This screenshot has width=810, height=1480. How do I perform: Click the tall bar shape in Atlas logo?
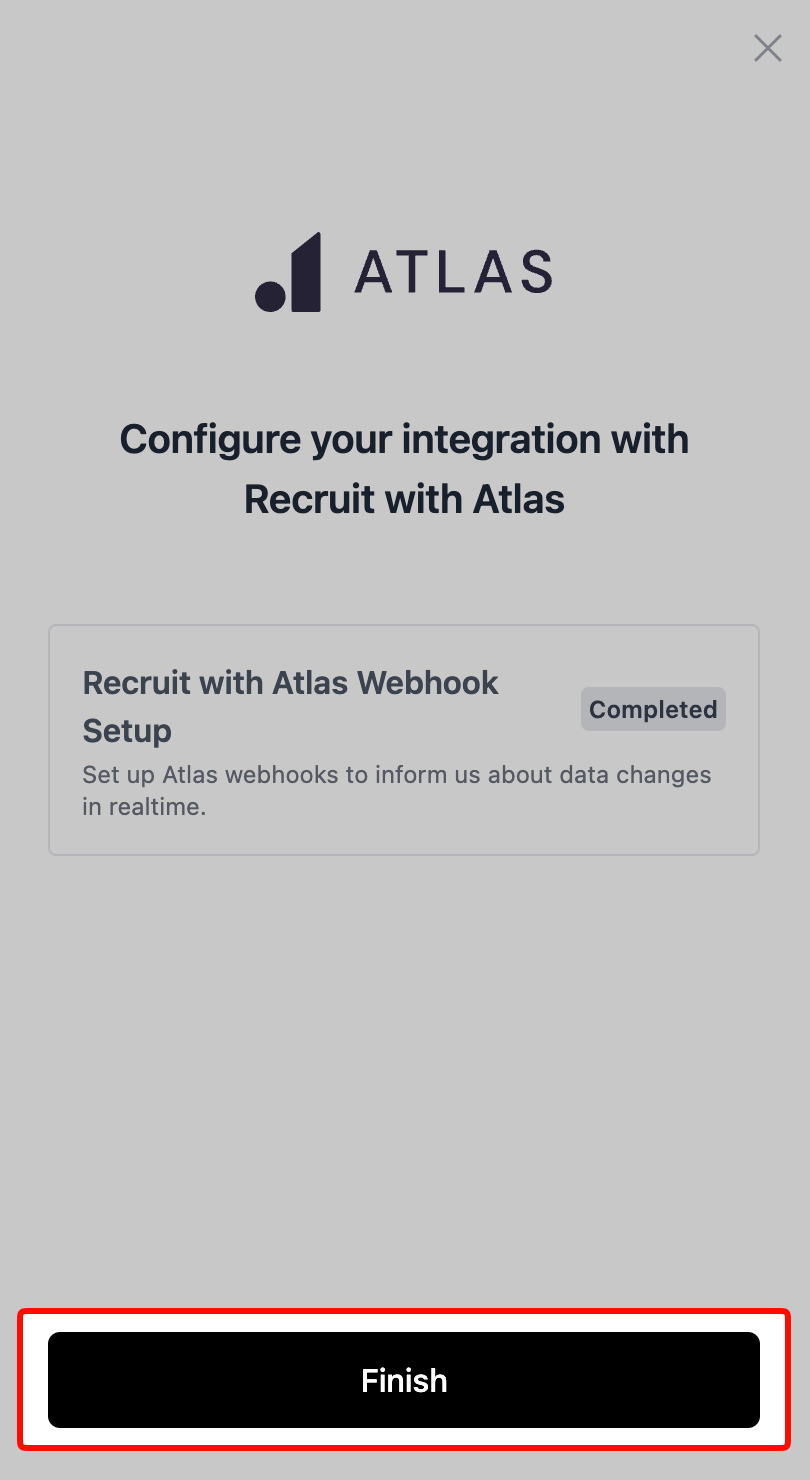click(x=307, y=272)
